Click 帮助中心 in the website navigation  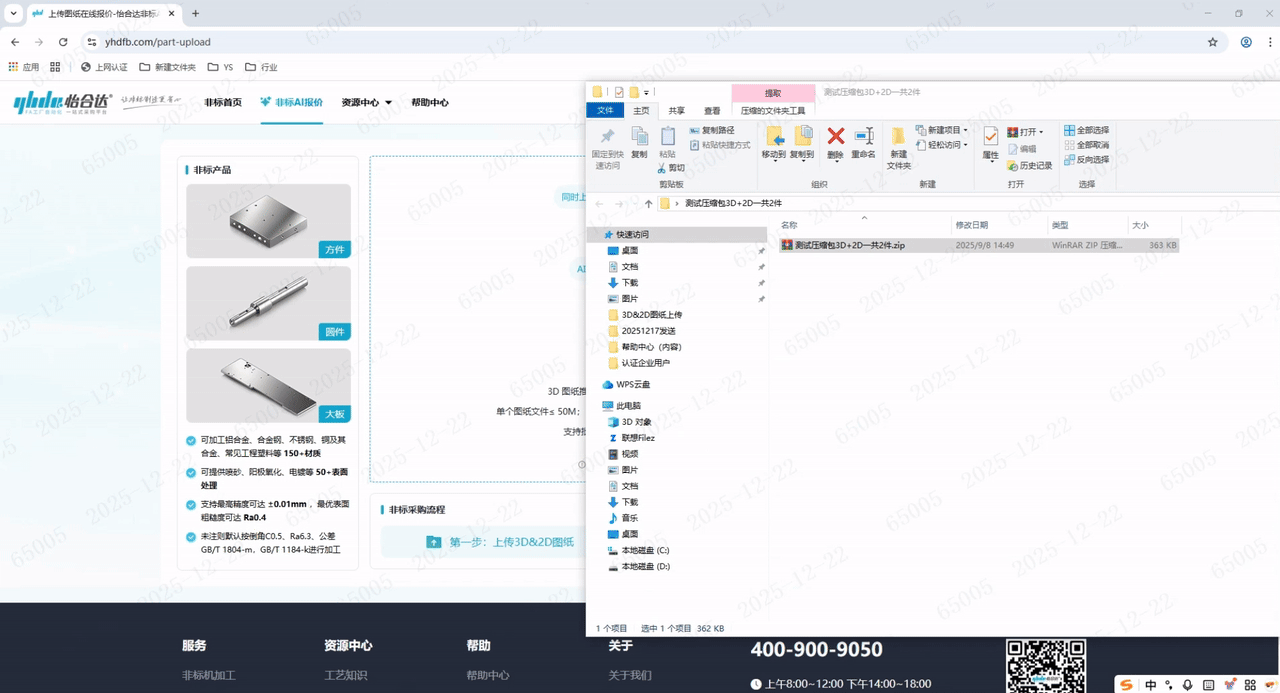(x=429, y=102)
